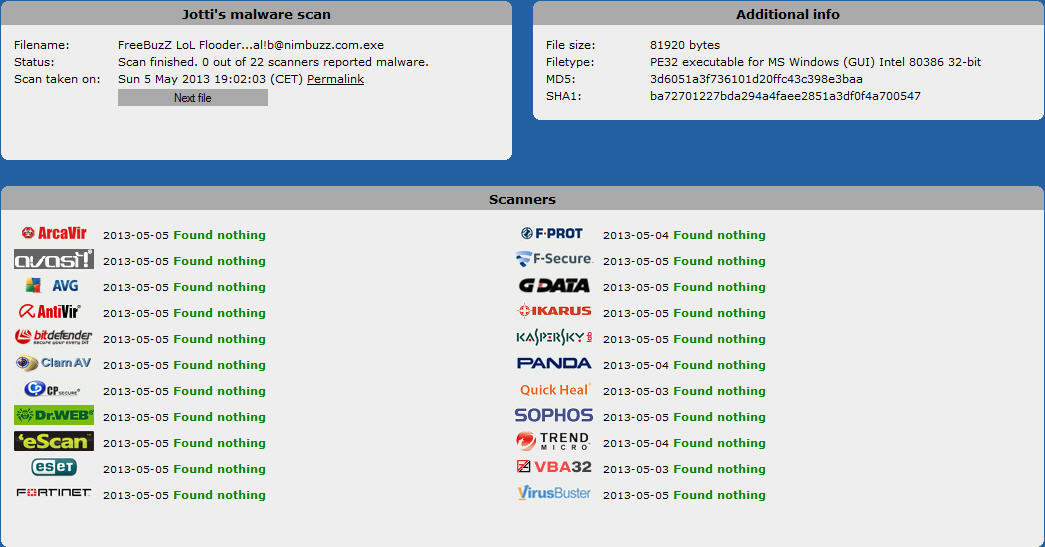Click the ESET scanner logo
1045x547 pixels.
pyautogui.click(x=54, y=467)
